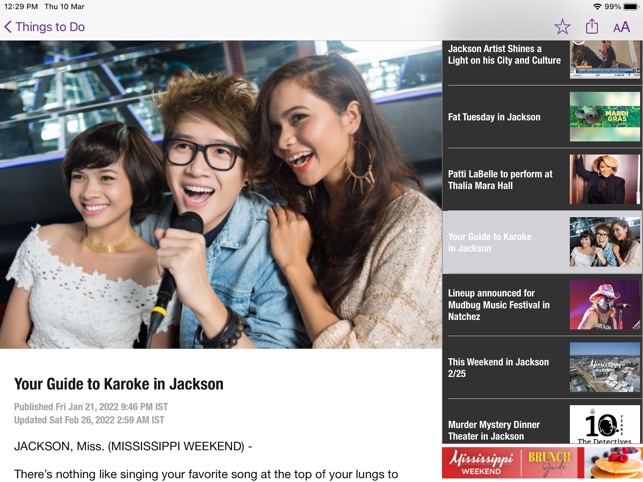Open This Weekend in Jackson 2/25
Image resolution: width=643 pixels, height=482 pixels.
542,368
